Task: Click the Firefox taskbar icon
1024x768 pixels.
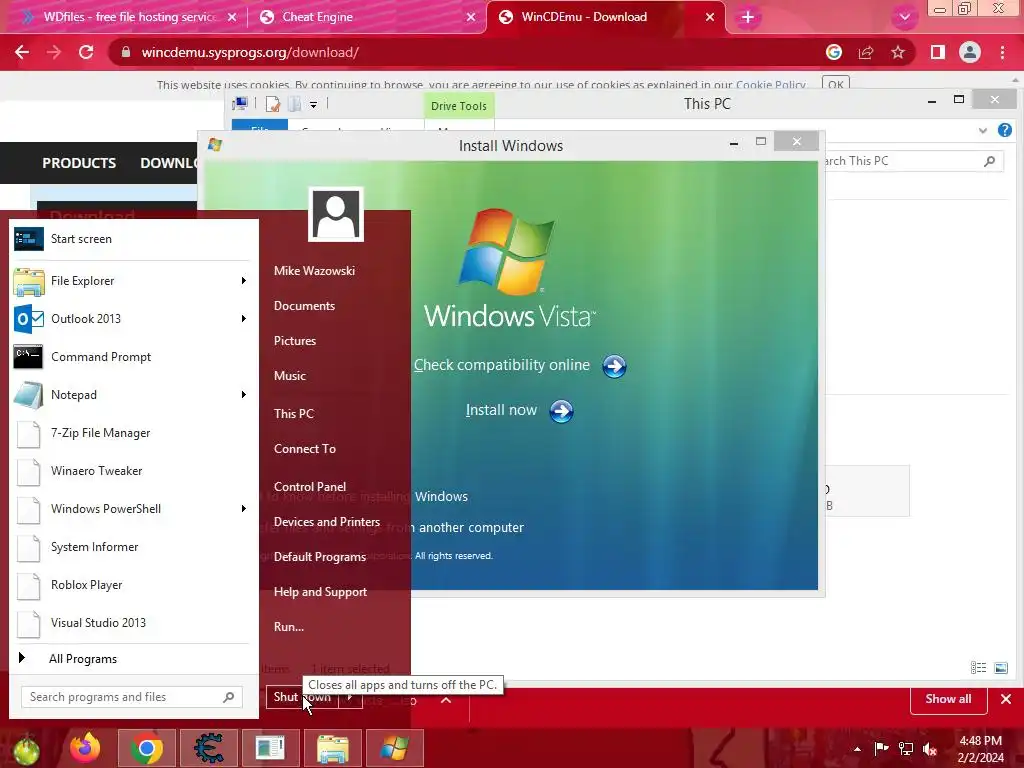Action: point(86,748)
